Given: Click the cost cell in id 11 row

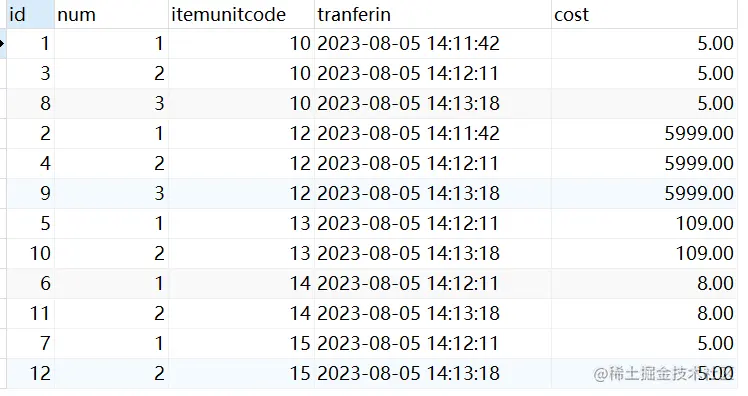Looking at the screenshot, I should (644, 313).
